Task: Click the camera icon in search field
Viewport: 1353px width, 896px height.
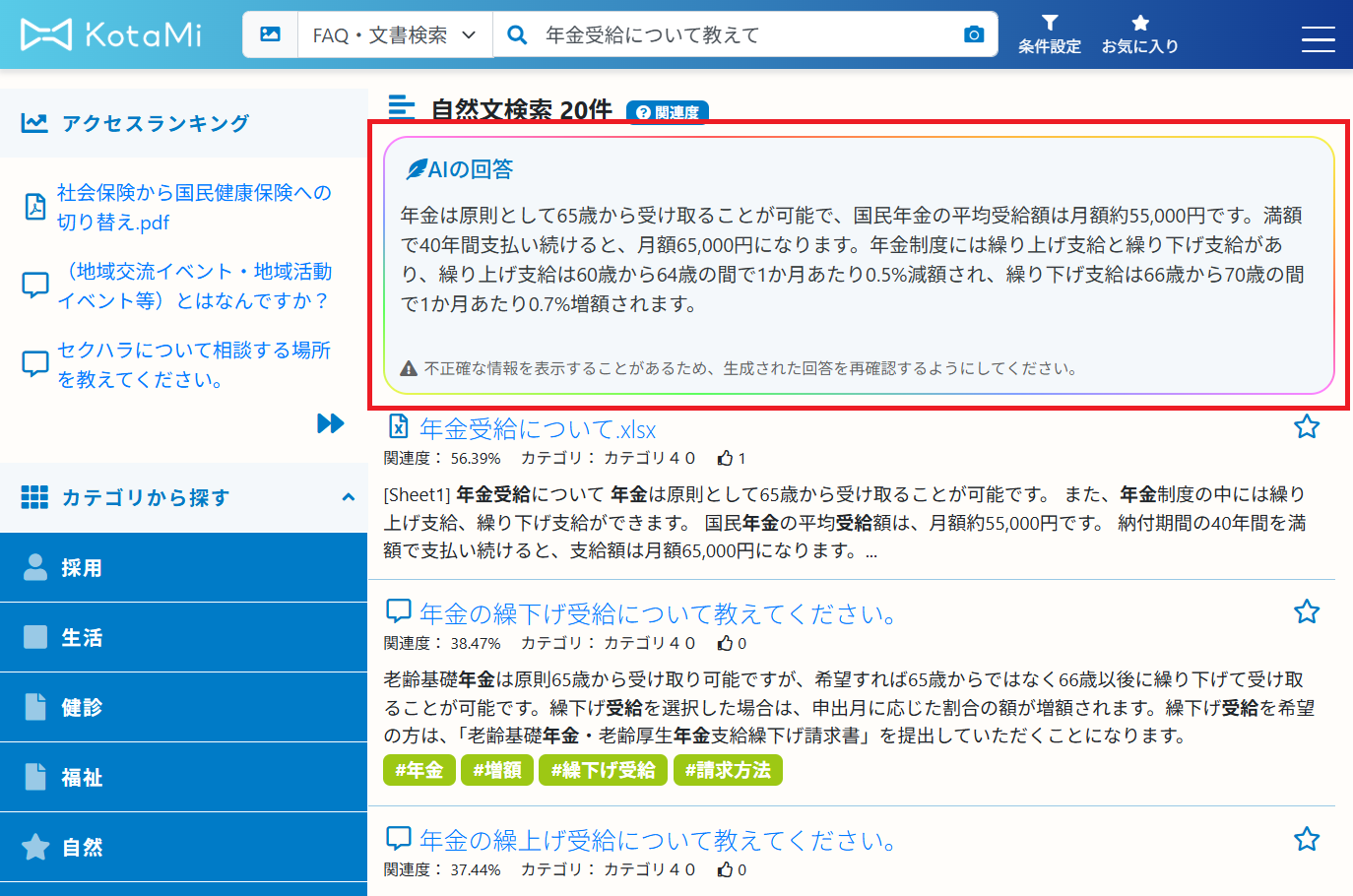Action: tap(973, 34)
